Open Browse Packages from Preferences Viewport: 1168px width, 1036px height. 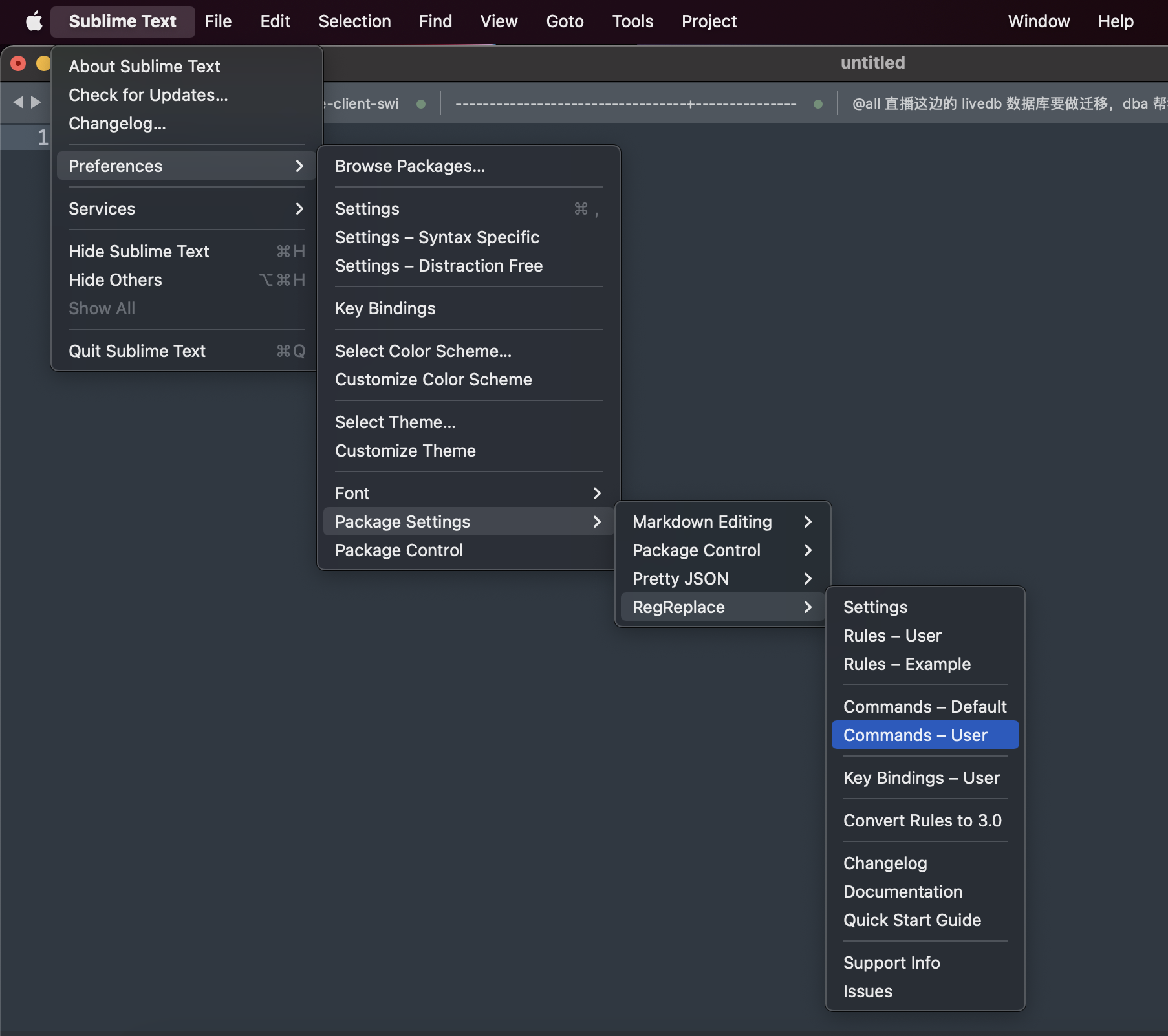409,166
